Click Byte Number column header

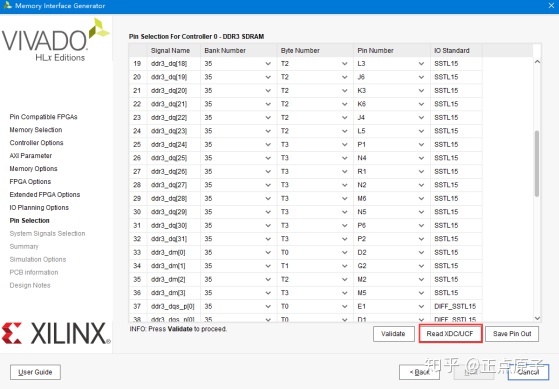[315, 50]
